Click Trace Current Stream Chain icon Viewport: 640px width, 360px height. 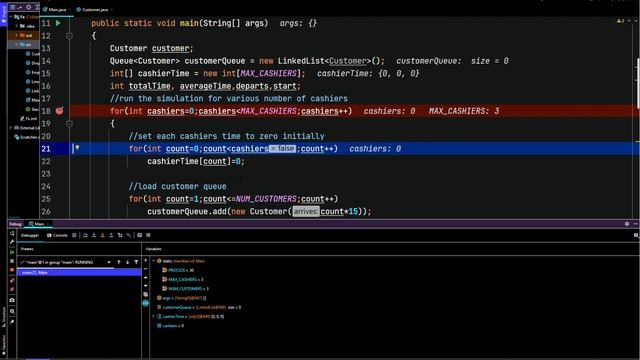(x=148, y=235)
